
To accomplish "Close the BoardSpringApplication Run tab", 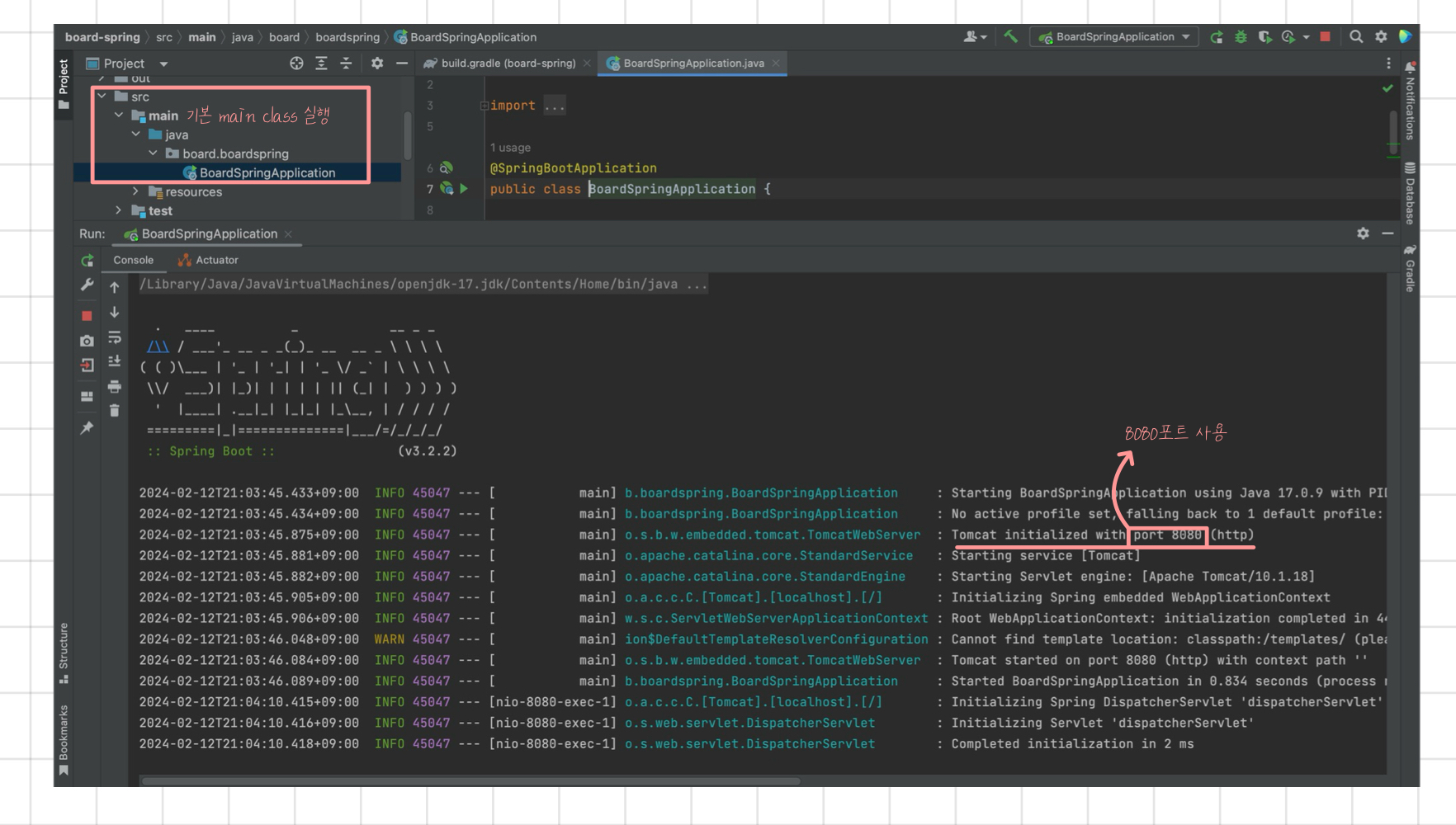I will pyautogui.click(x=288, y=234).
